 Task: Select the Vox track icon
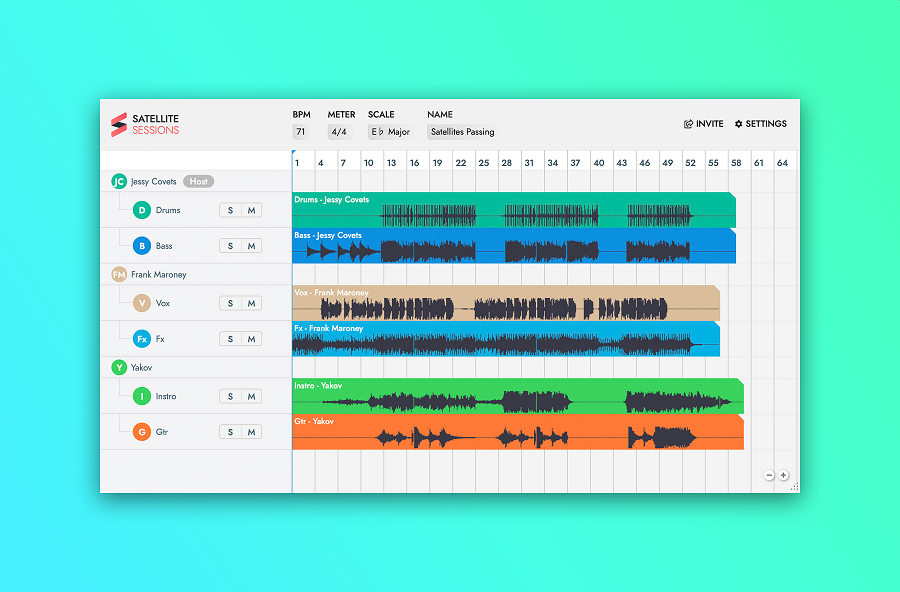pos(142,303)
